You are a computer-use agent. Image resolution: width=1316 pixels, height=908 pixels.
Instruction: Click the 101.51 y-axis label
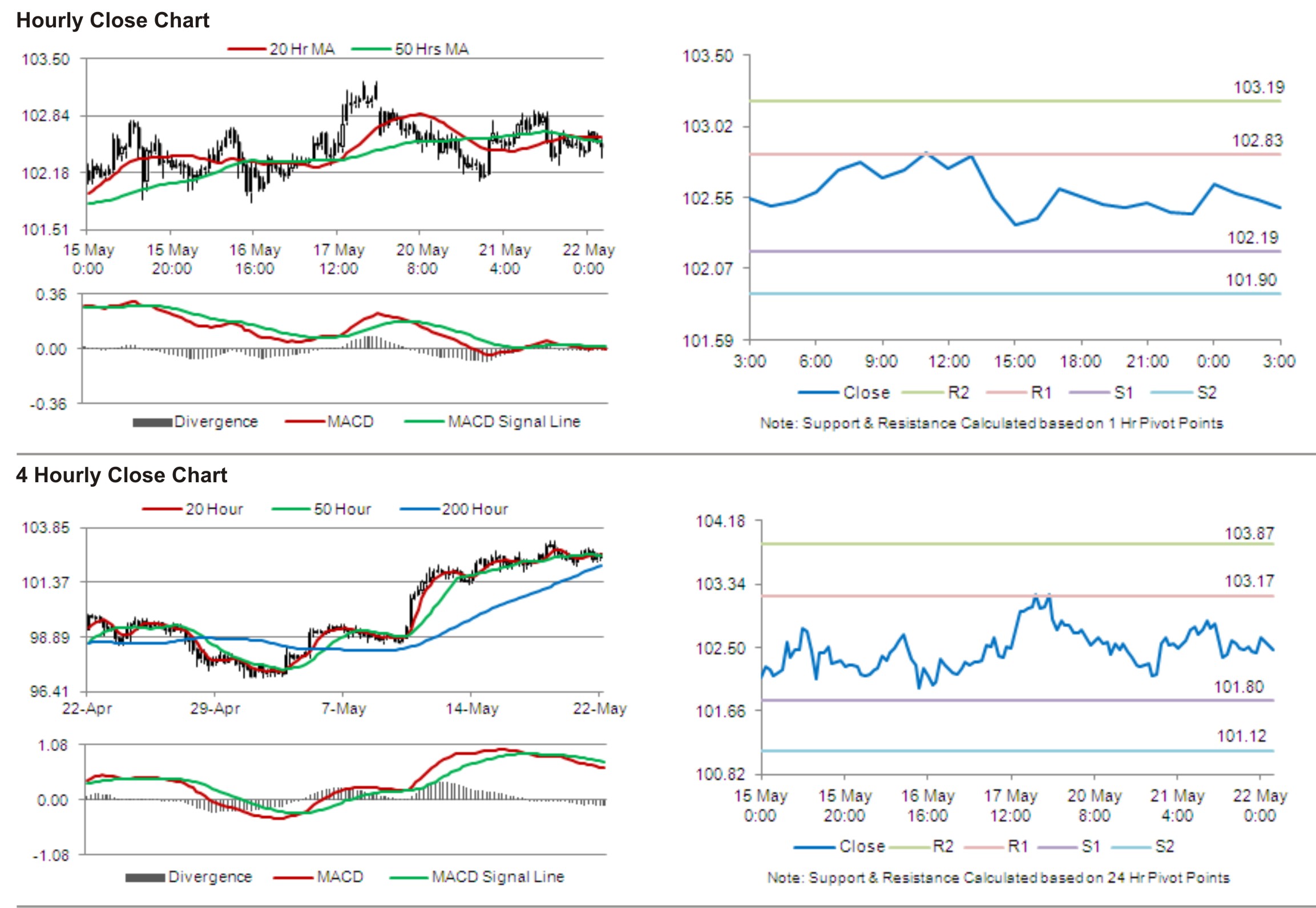pyautogui.click(x=46, y=230)
